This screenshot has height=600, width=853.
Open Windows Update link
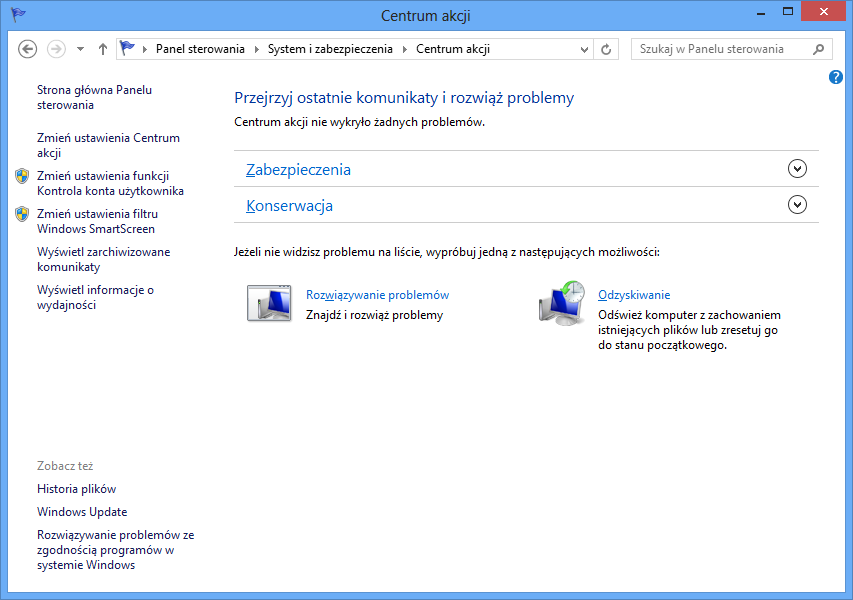pos(82,512)
